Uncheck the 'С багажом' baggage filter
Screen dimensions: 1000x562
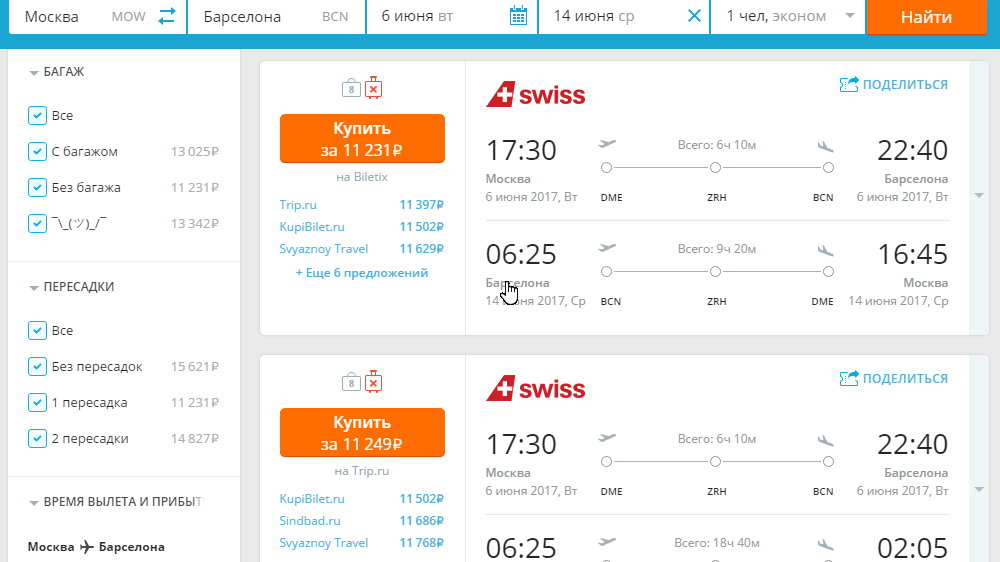[37, 152]
